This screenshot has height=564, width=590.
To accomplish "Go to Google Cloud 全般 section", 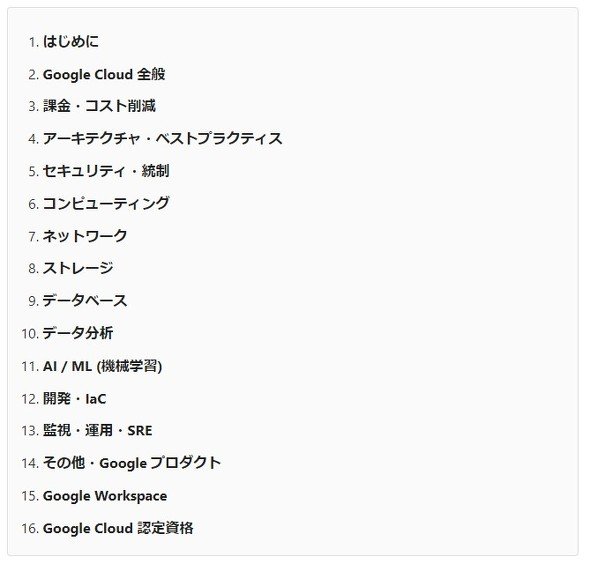I will coord(104,74).
